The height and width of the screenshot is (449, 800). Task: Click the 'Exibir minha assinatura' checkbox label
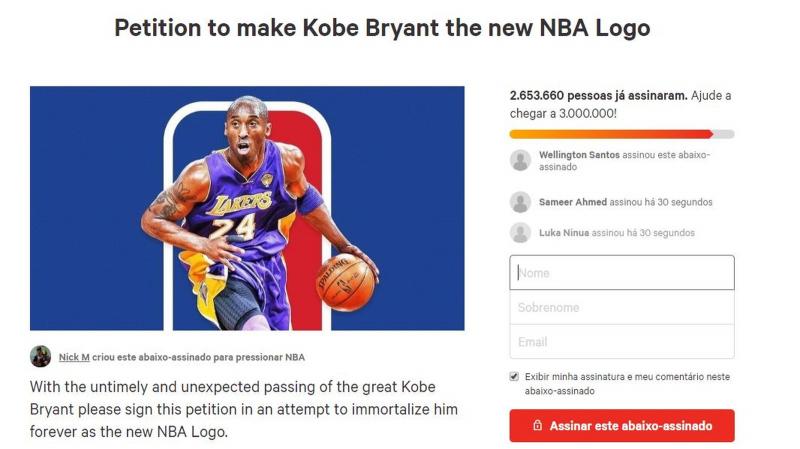click(x=627, y=384)
